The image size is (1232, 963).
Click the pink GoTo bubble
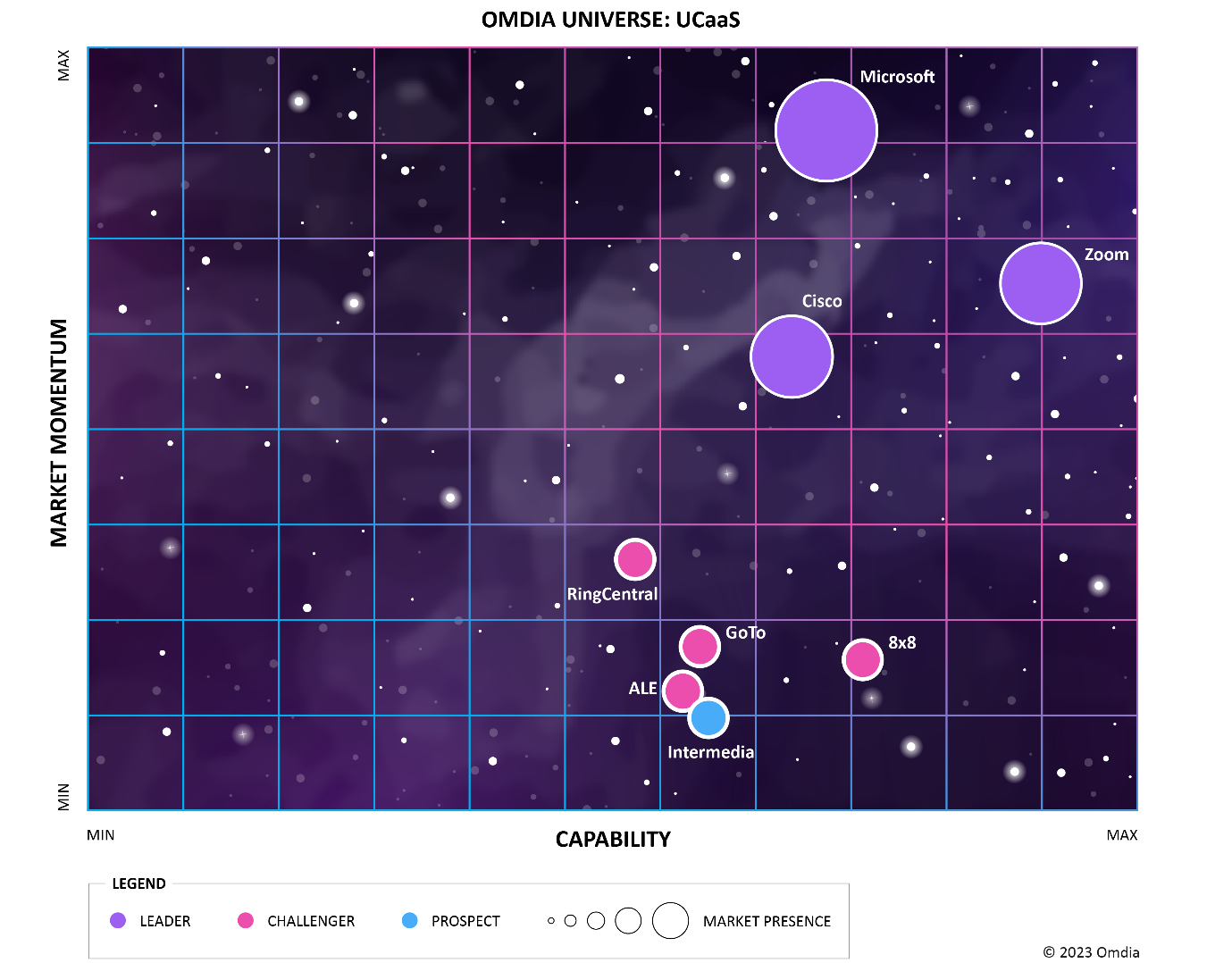point(700,646)
